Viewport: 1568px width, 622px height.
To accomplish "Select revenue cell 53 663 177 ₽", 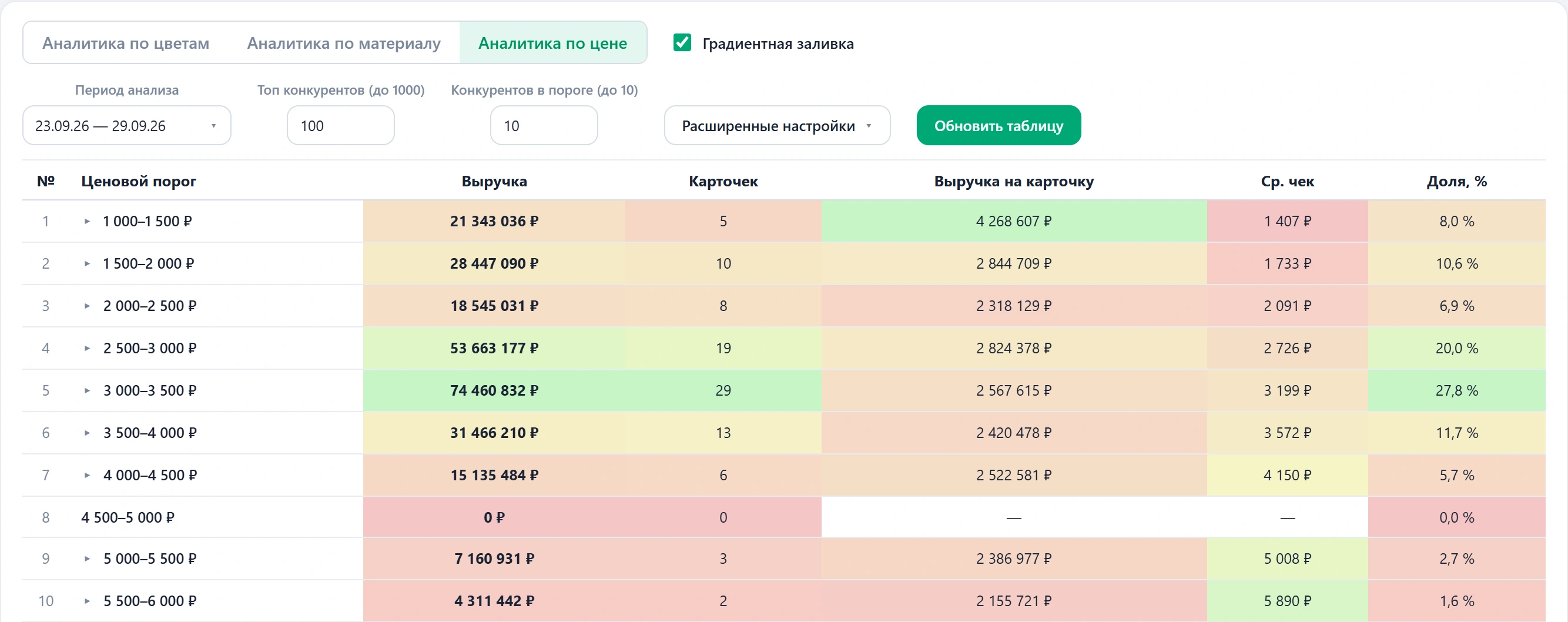I will [x=494, y=348].
